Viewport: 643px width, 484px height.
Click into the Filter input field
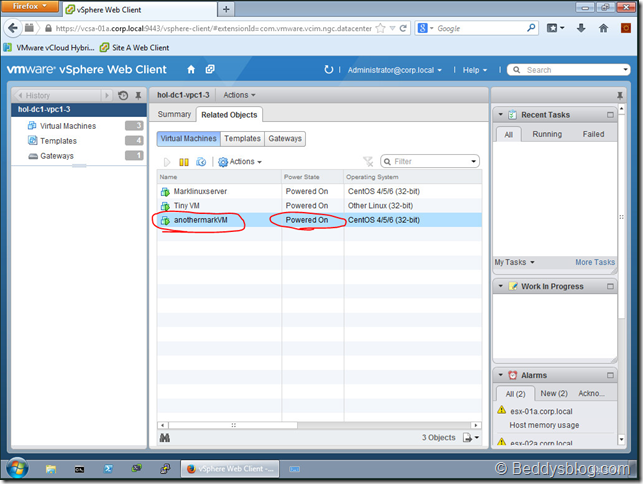[431, 162]
